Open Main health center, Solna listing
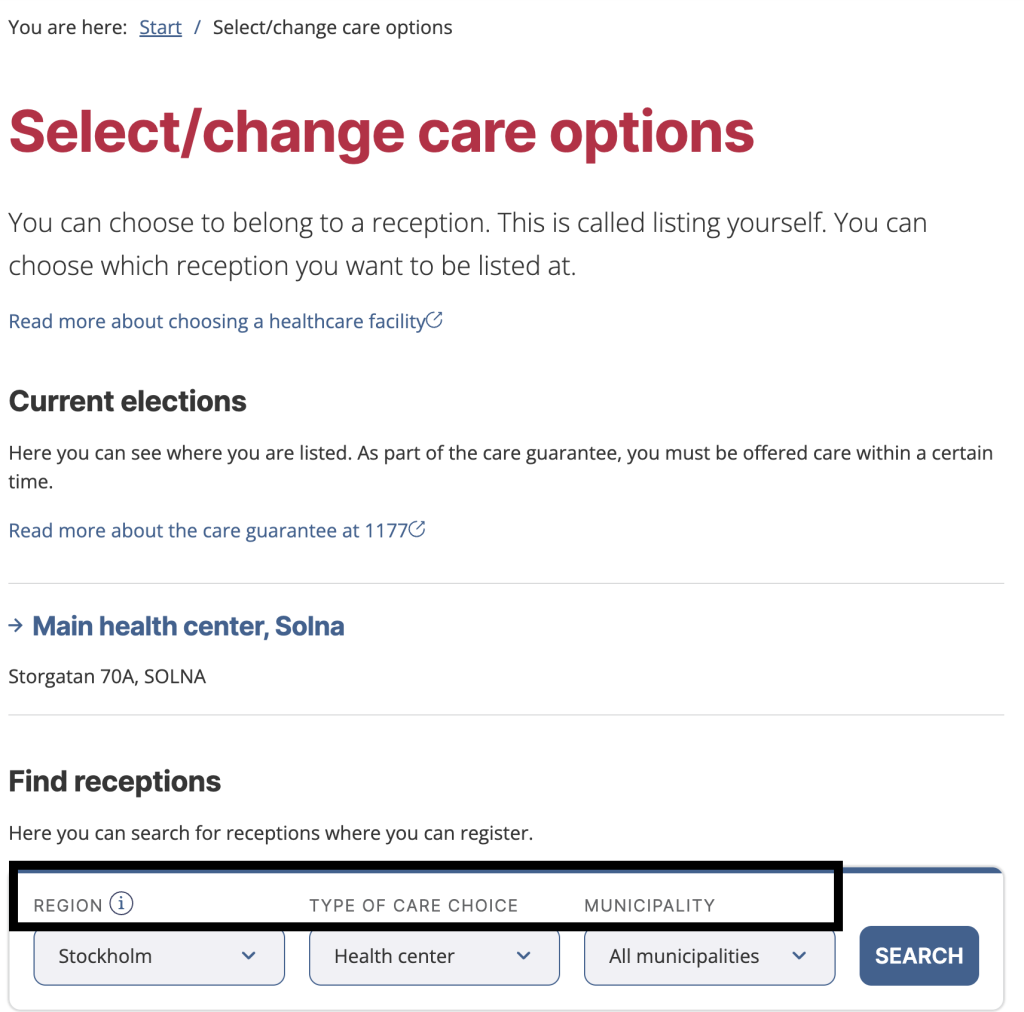Viewport: 1024px width, 1012px height. (x=188, y=626)
